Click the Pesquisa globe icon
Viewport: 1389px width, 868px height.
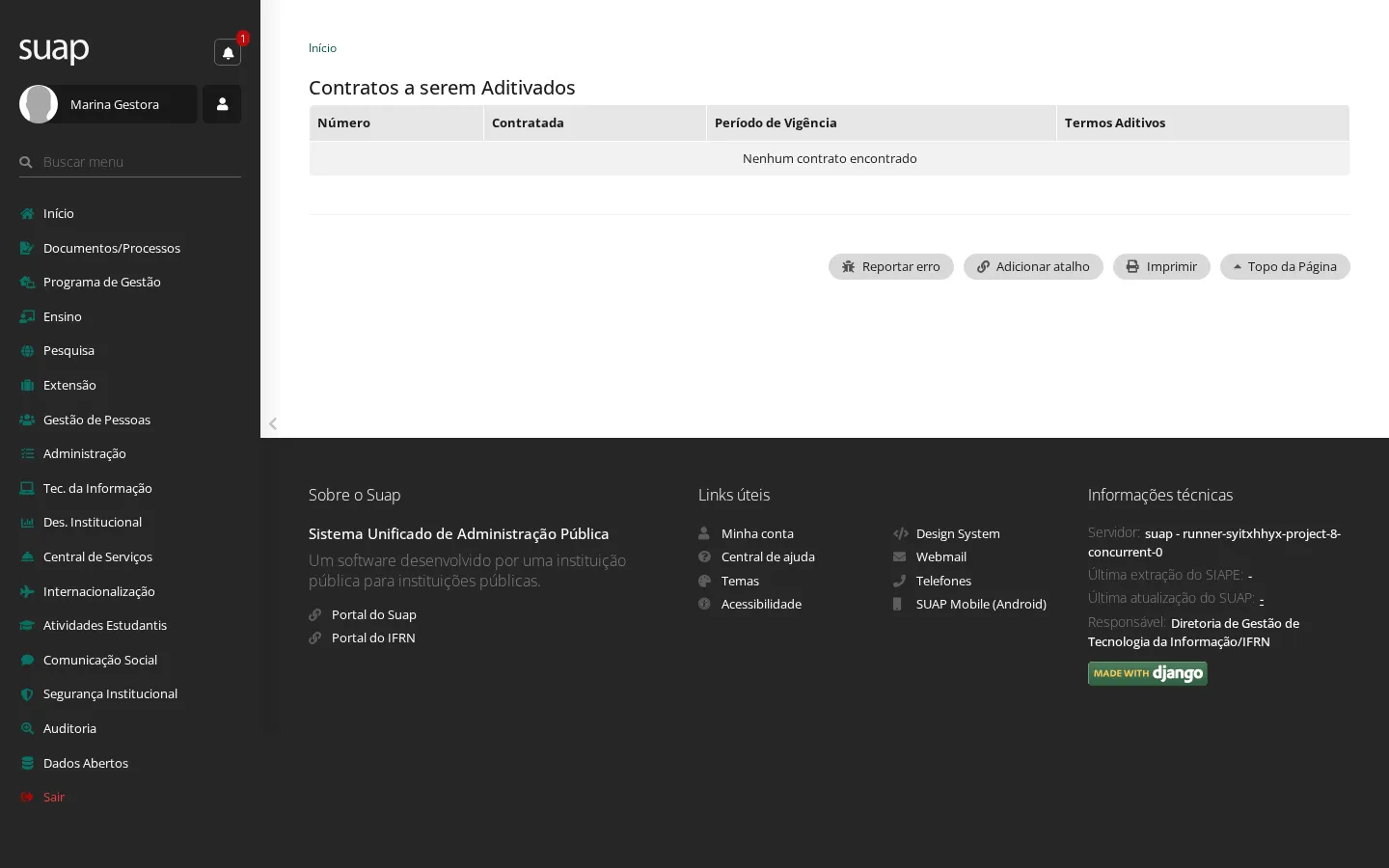point(27,351)
